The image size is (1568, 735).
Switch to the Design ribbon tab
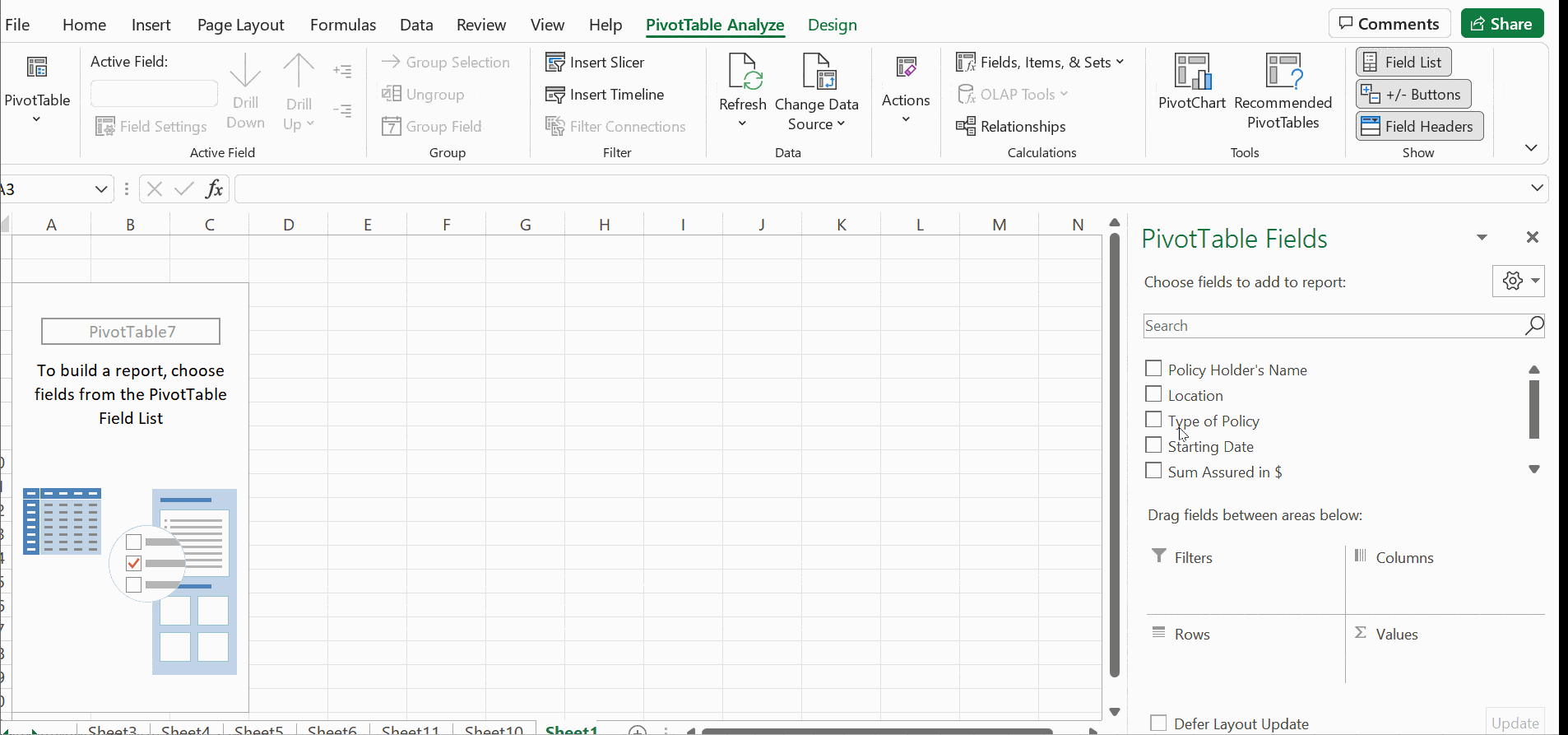[x=832, y=25]
